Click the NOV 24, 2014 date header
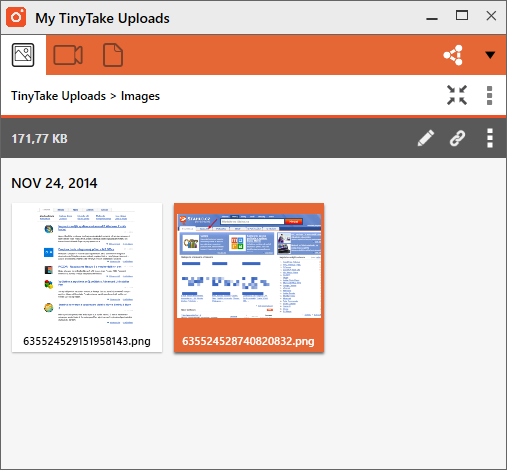This screenshot has height=470, width=507. tap(54, 183)
